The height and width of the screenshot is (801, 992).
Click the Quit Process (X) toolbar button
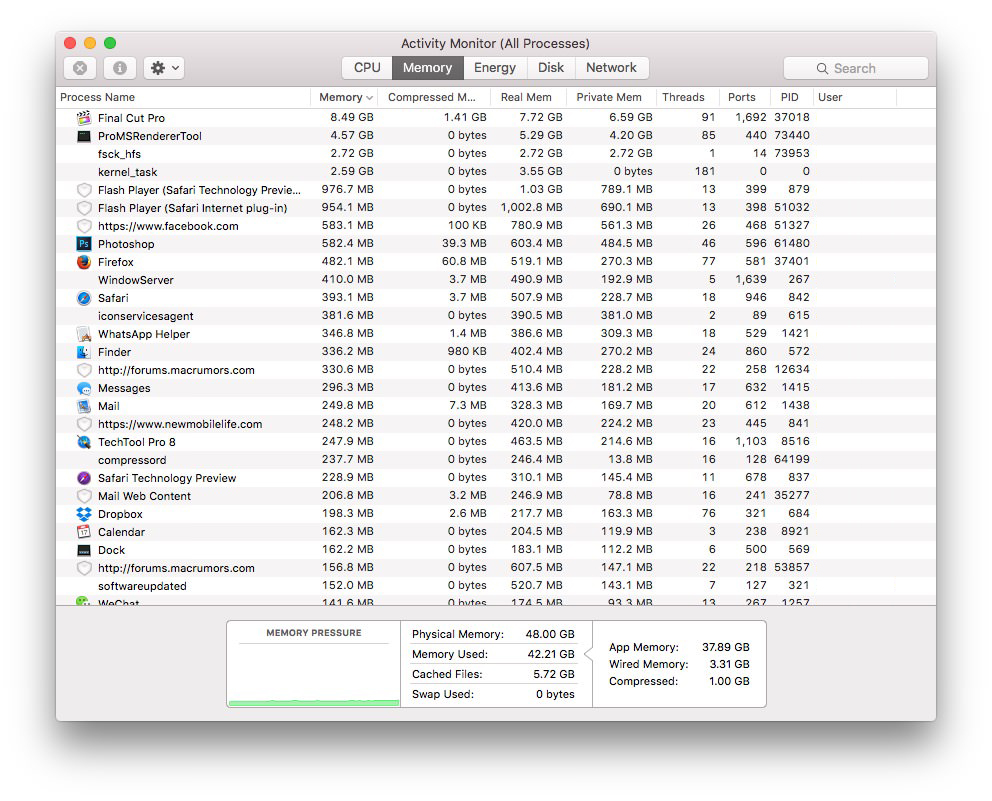coord(80,68)
